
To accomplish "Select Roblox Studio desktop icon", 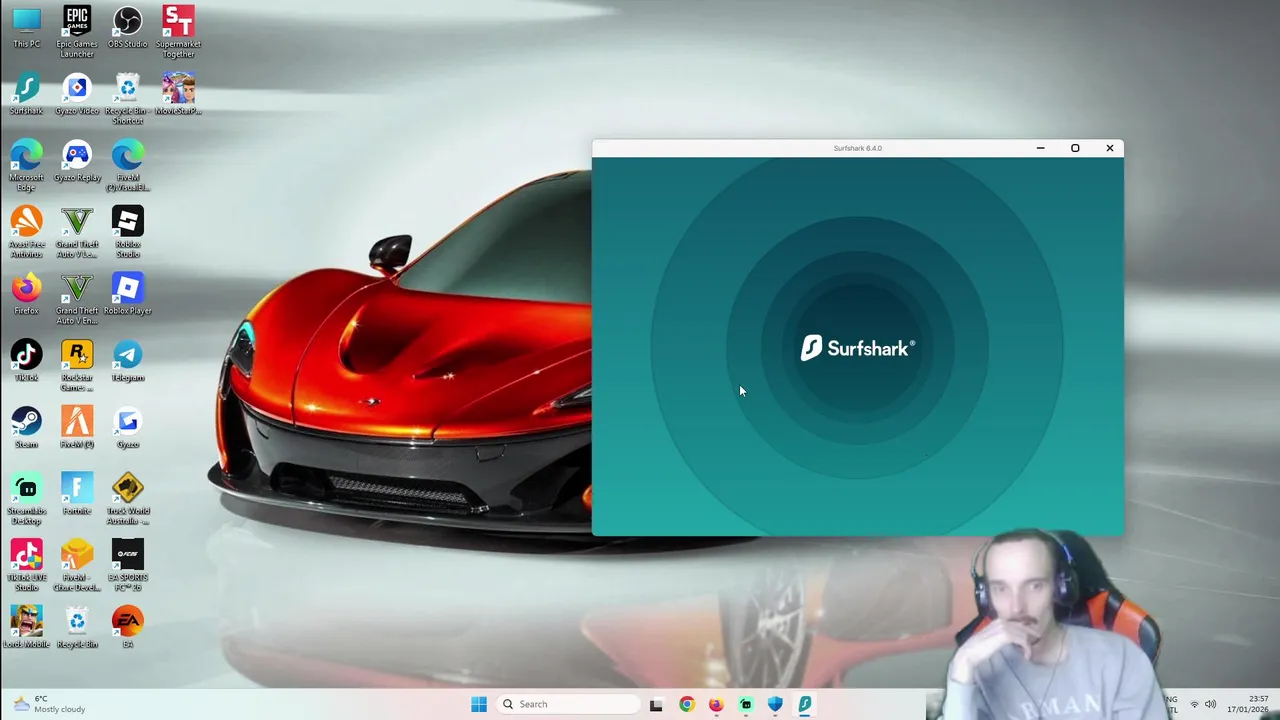I will tap(127, 232).
